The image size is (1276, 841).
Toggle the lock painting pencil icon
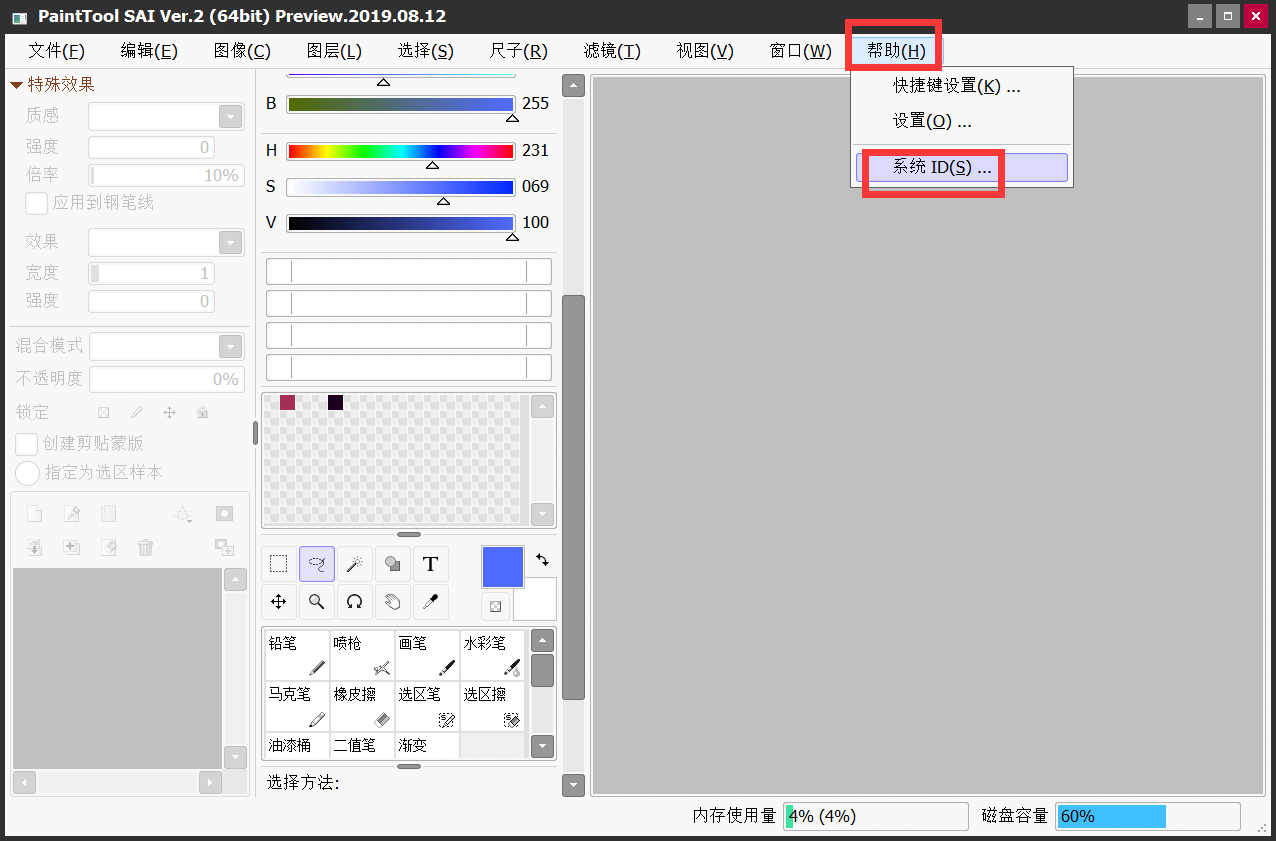(137, 412)
